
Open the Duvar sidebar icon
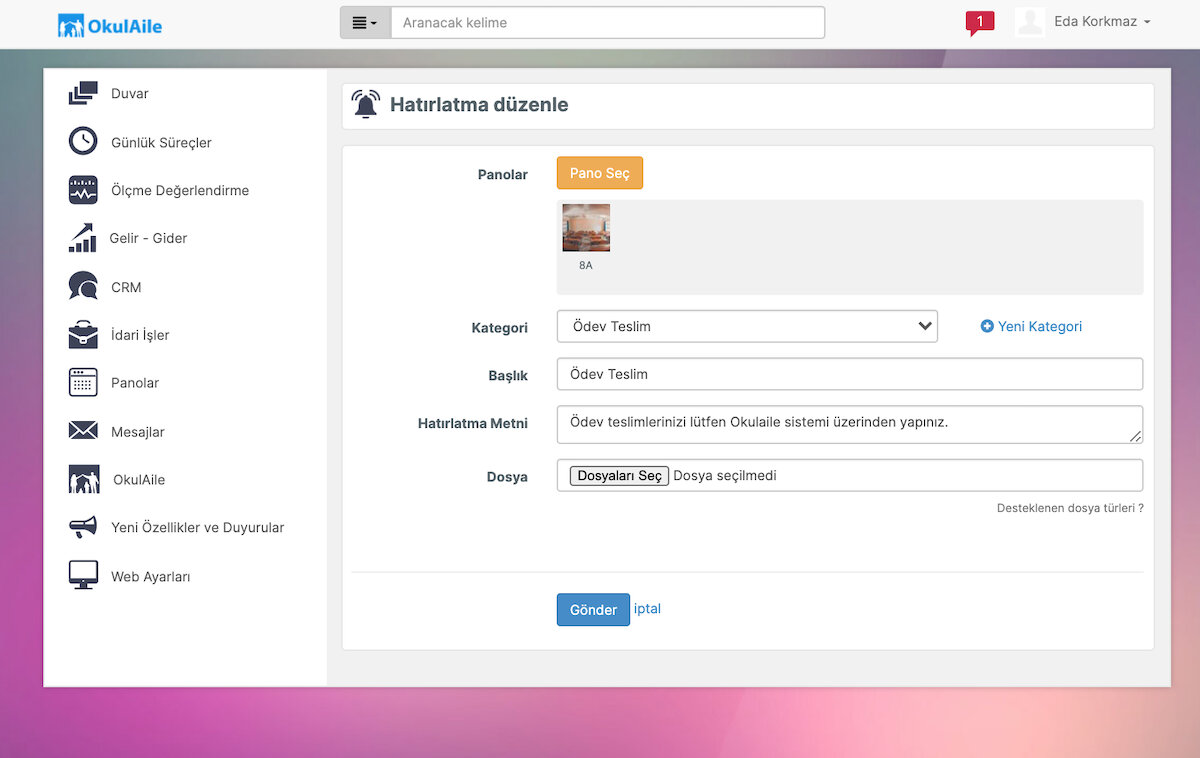click(x=83, y=94)
